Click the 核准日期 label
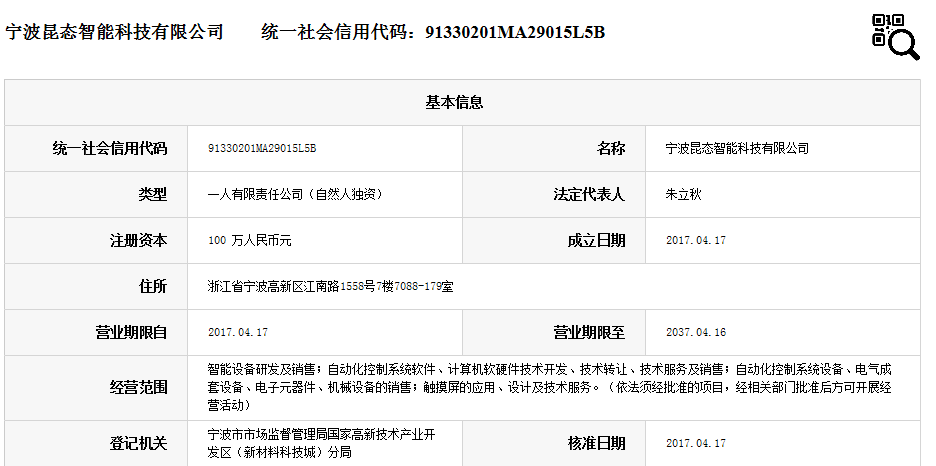Viewport: 936px width, 466px height. point(596,443)
